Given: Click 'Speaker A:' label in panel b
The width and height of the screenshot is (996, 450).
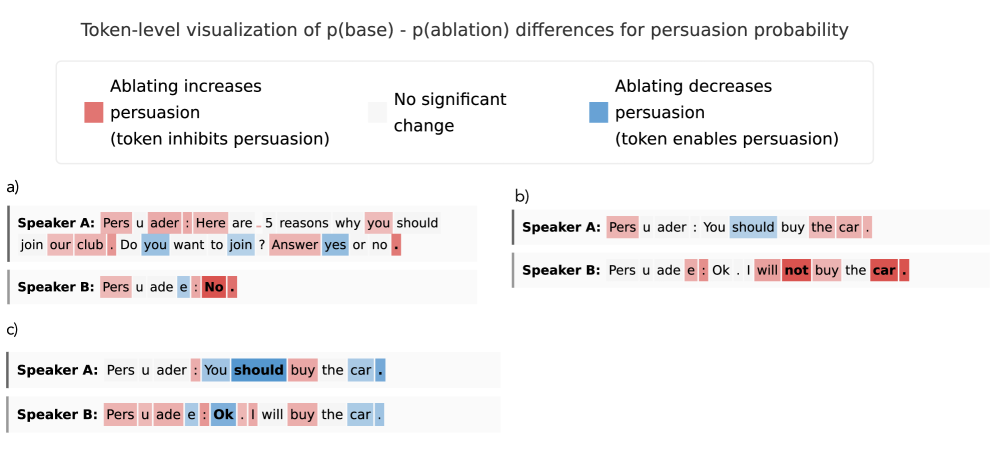Looking at the screenshot, I should coord(561,227).
